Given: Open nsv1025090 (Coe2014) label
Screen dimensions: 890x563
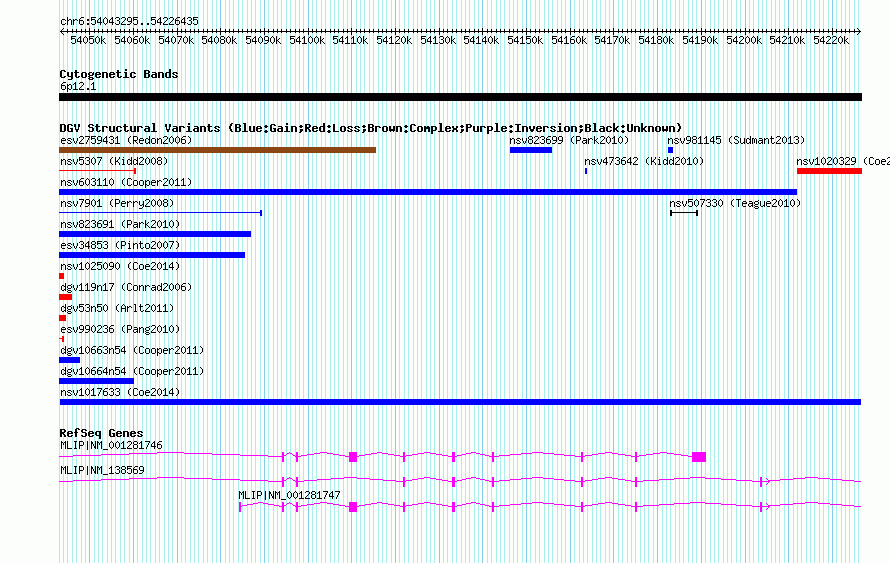Looking at the screenshot, I should (x=120, y=266).
